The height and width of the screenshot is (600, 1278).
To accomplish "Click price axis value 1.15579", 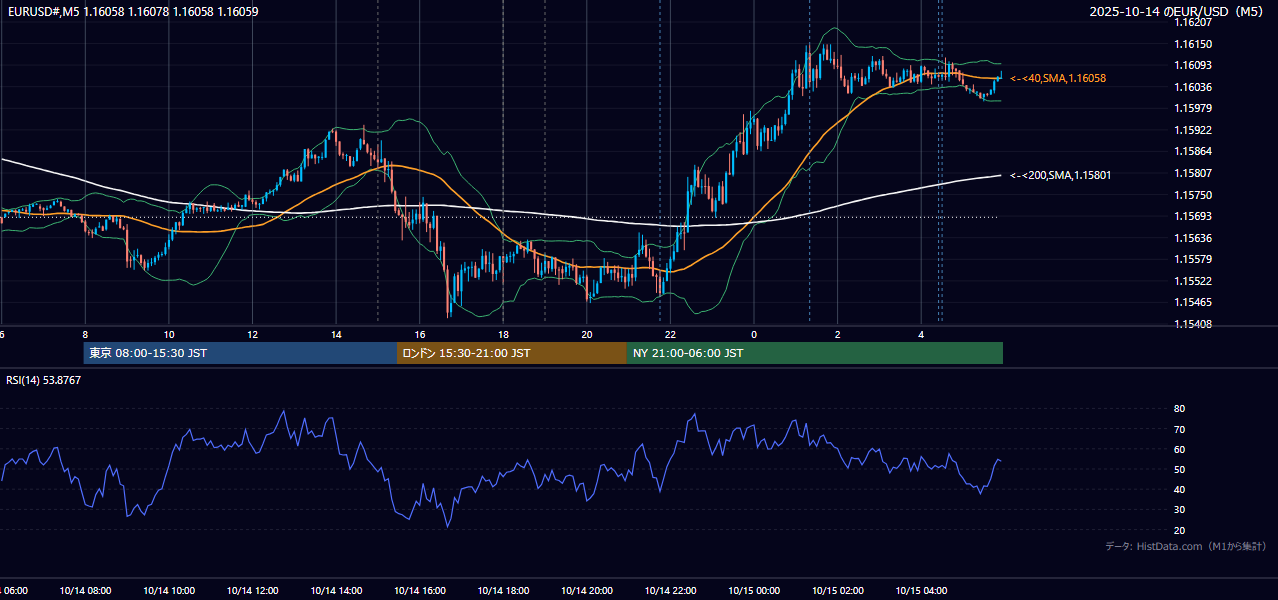I will click(x=1193, y=259).
